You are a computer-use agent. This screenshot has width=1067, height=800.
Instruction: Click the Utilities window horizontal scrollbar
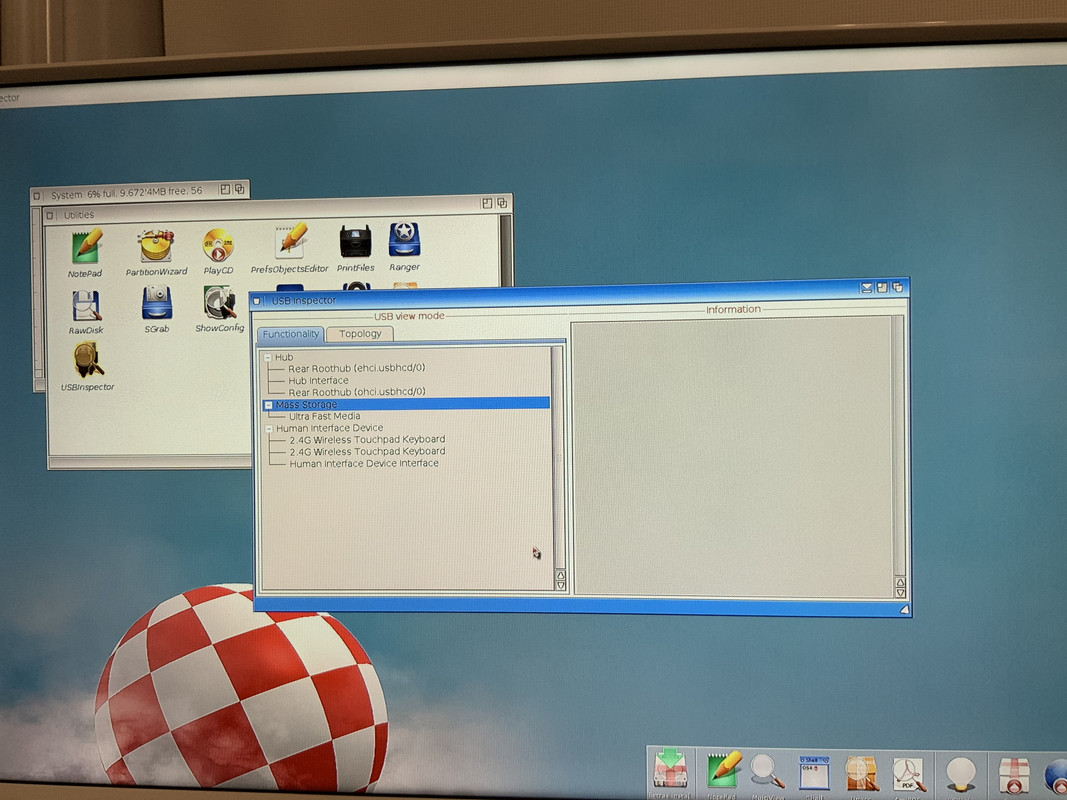(x=150, y=463)
